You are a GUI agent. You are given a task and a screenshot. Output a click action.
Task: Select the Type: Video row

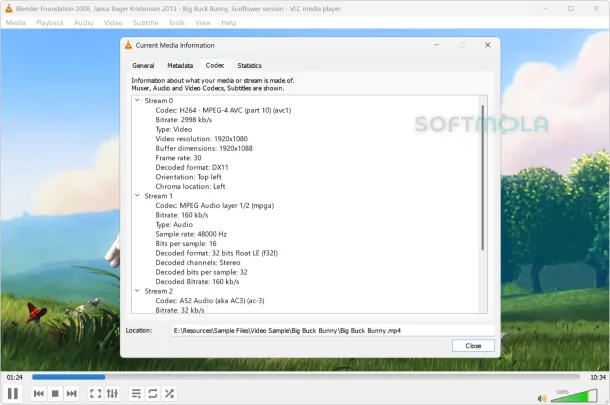coord(174,129)
